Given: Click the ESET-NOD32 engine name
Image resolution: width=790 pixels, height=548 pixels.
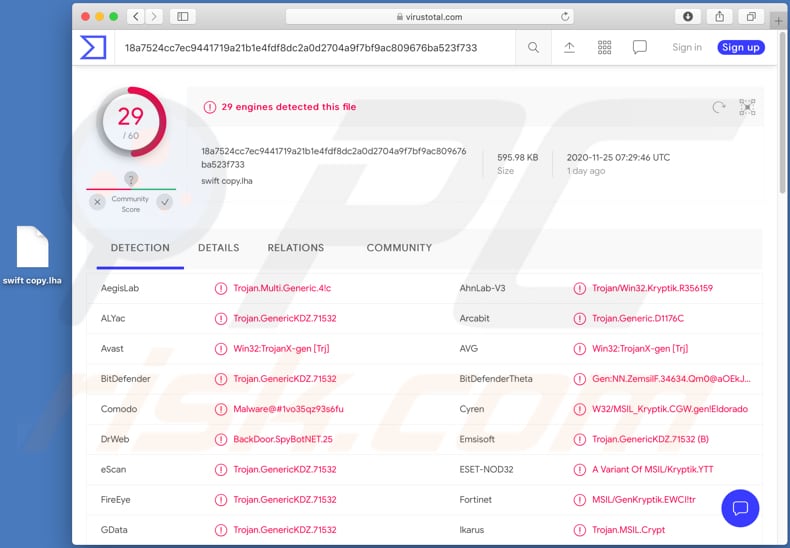Looking at the screenshot, I should tap(486, 469).
